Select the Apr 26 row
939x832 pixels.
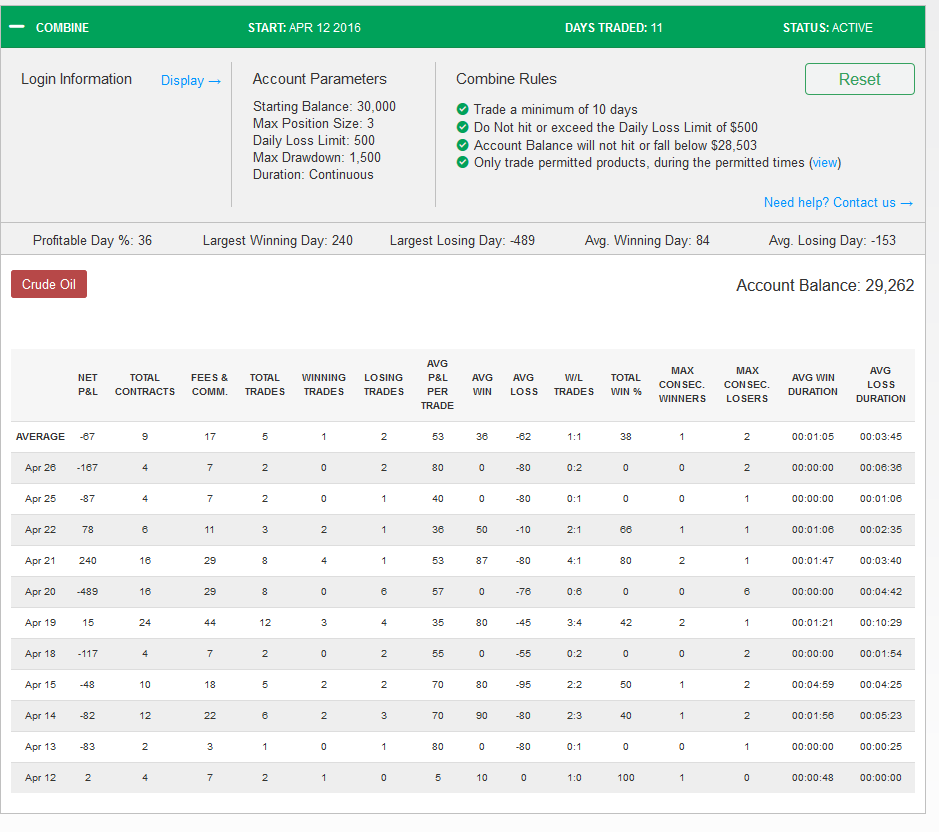coord(462,468)
